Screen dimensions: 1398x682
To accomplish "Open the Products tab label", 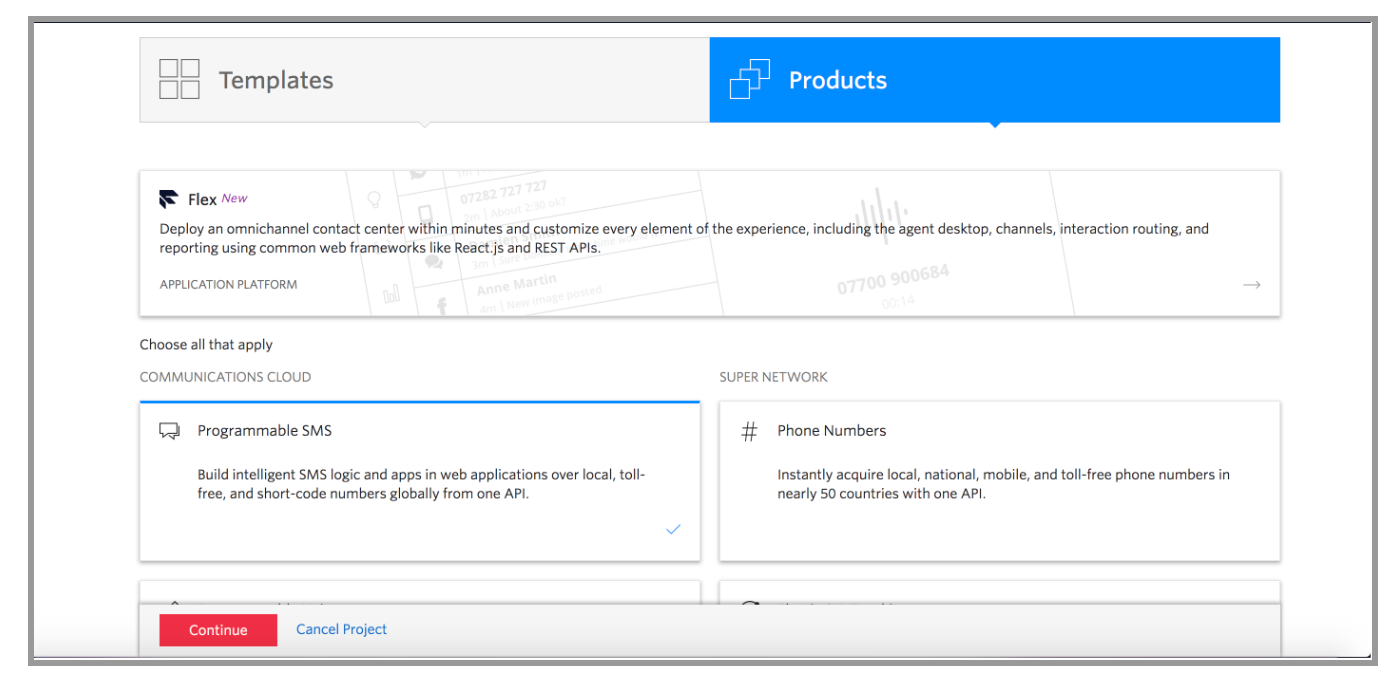I will click(x=838, y=80).
